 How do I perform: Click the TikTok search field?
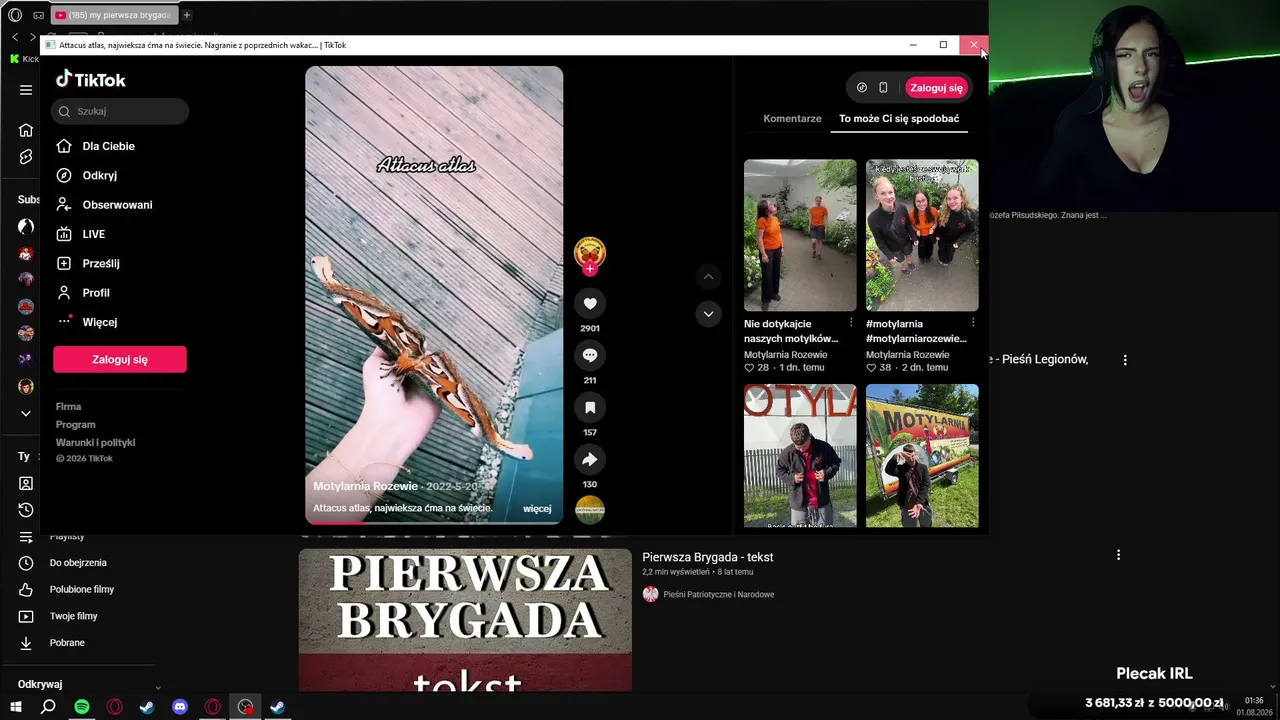120,111
